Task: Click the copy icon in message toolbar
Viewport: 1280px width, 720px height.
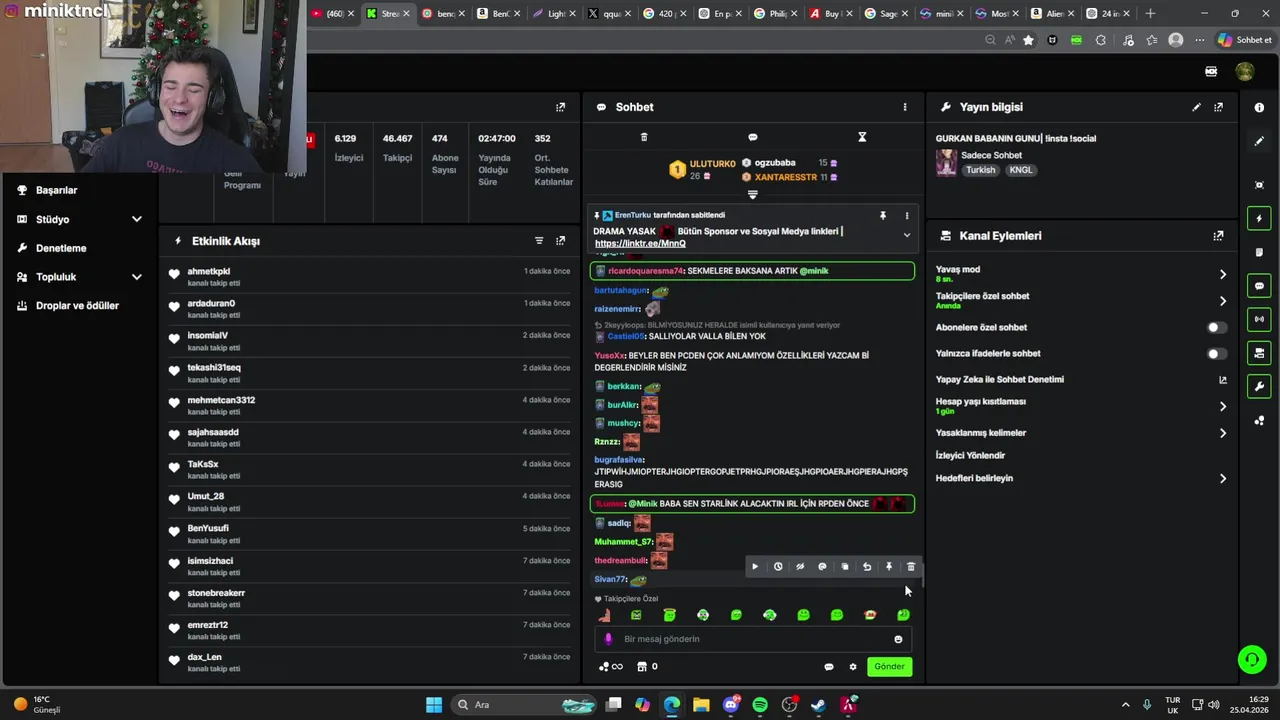Action: (x=845, y=567)
